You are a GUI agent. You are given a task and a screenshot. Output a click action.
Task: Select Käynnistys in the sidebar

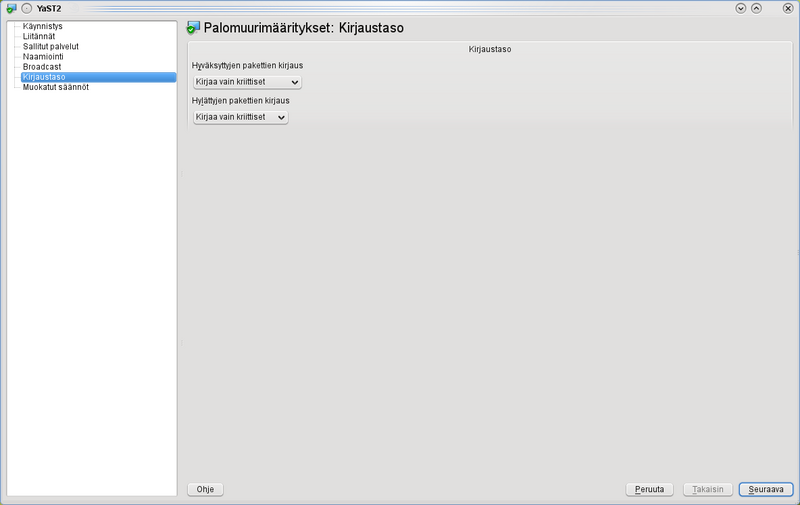pos(43,26)
